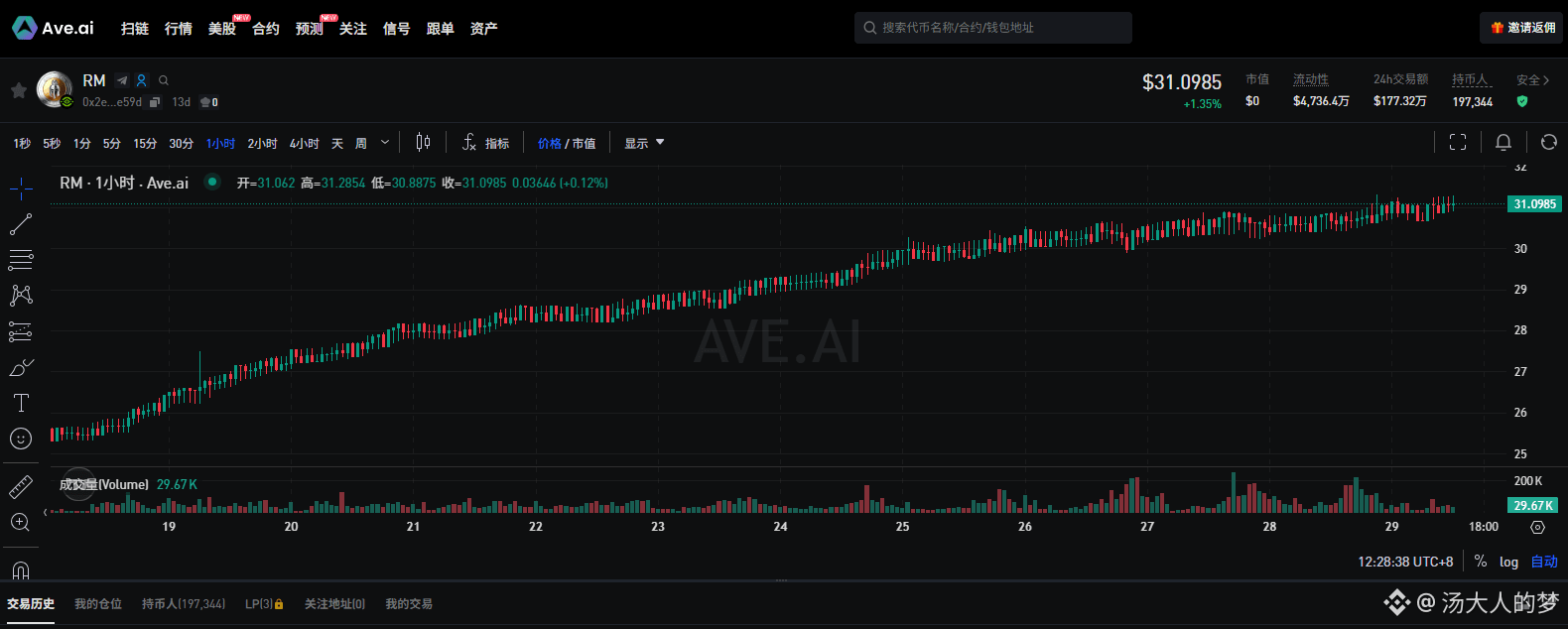Image resolution: width=1568 pixels, height=629 pixels.
Task: Click the 持币人 holders label in header
Action: [x=1471, y=79]
